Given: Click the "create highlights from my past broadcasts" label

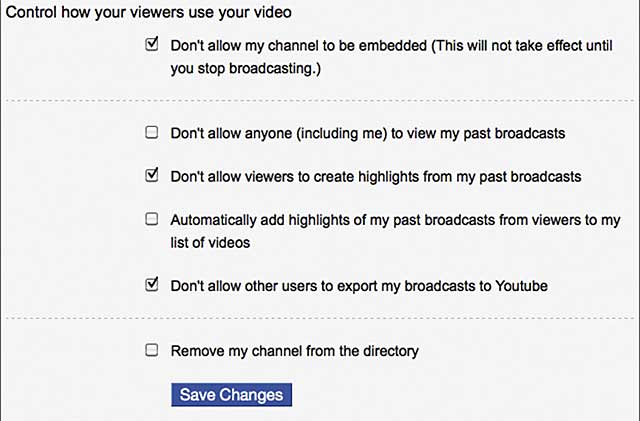Looking at the screenshot, I should [447, 177].
